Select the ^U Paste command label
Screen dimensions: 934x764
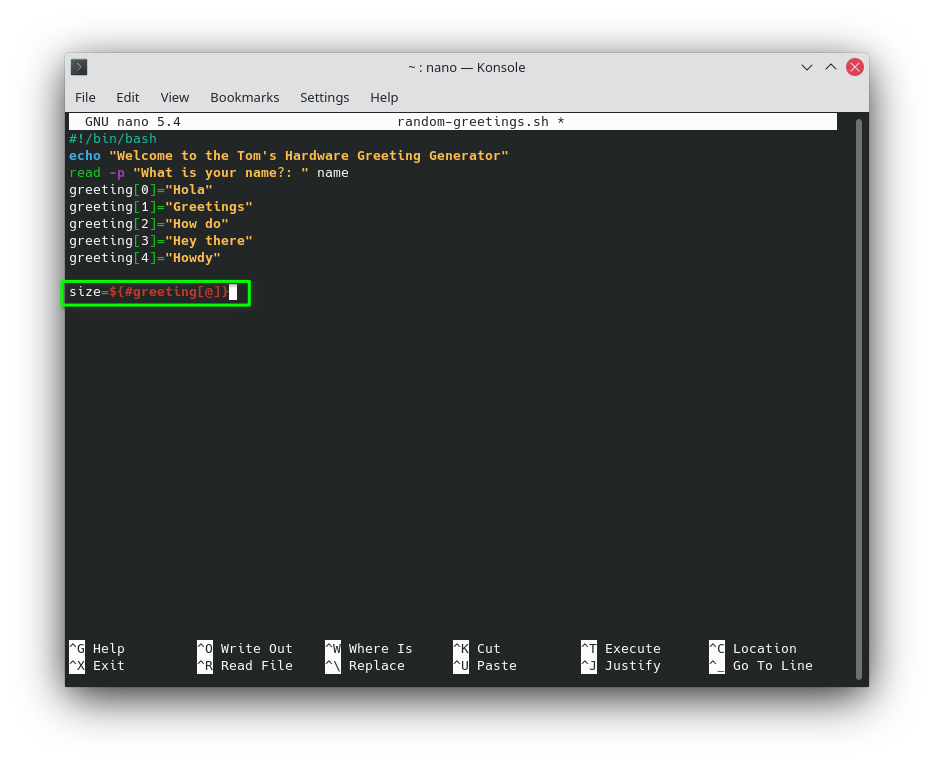click(483, 665)
